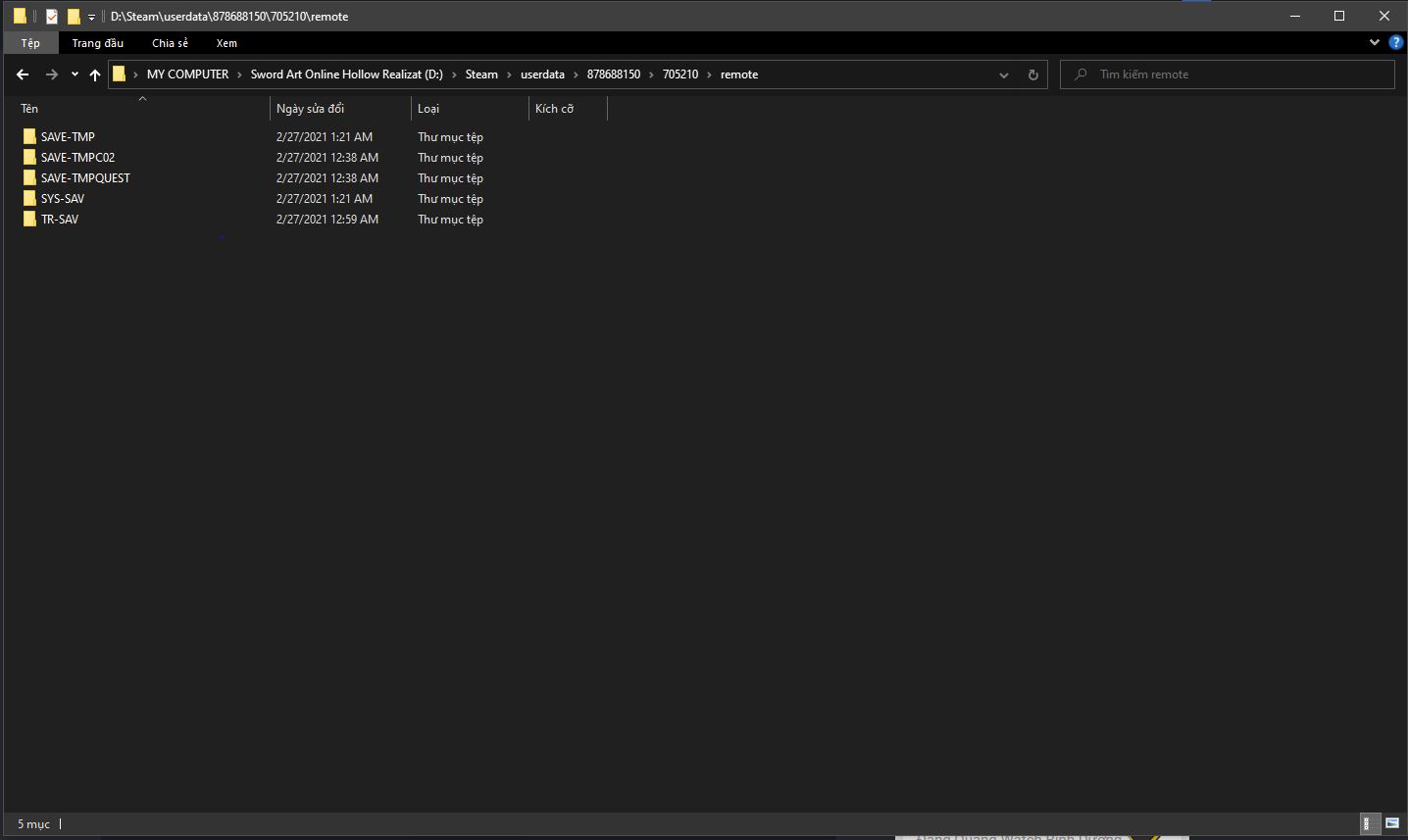Refresh the current folder view

click(1032, 74)
